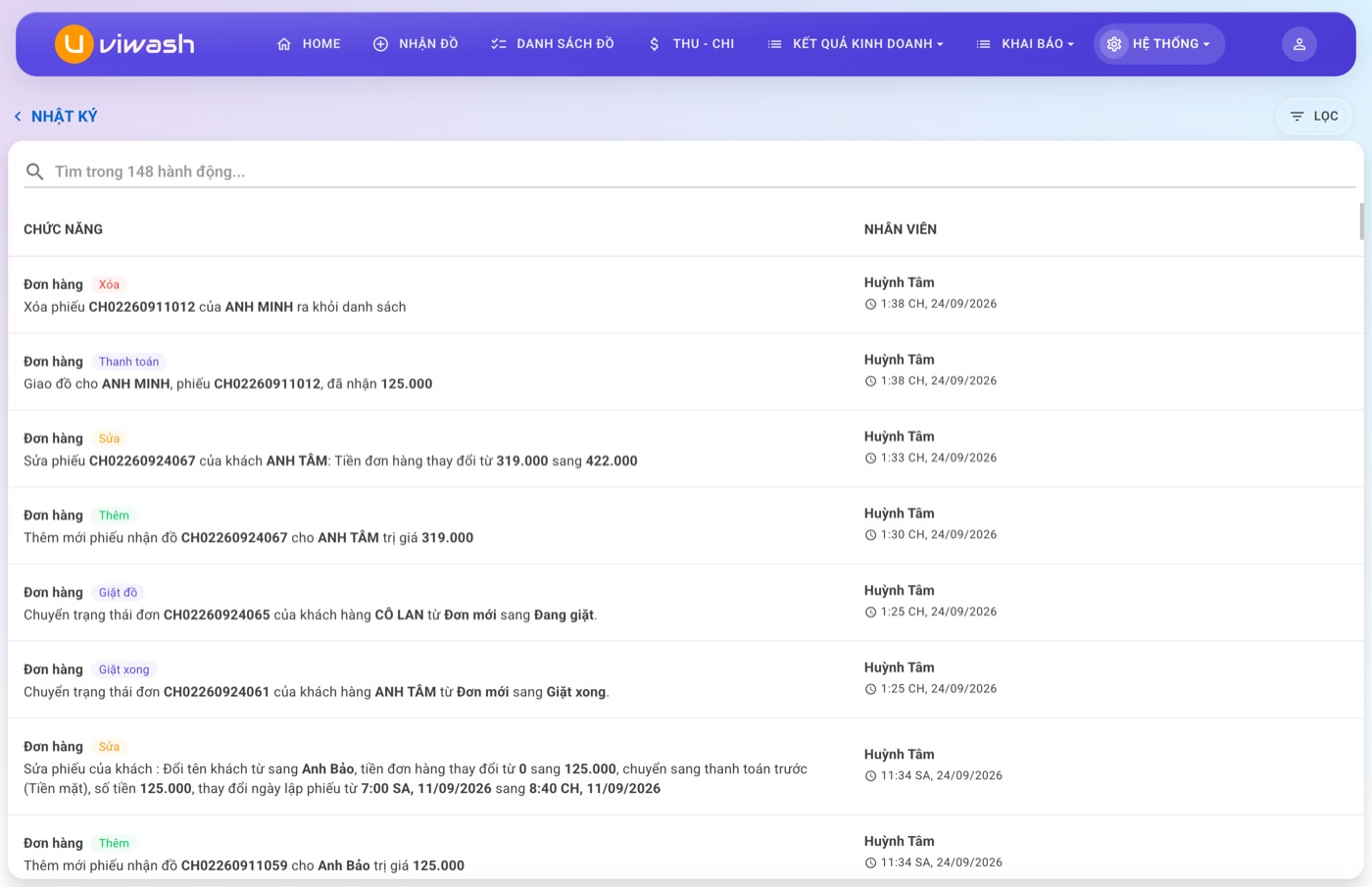Click the list icon of KẾT QUẢ KINH DOANH

(774, 44)
